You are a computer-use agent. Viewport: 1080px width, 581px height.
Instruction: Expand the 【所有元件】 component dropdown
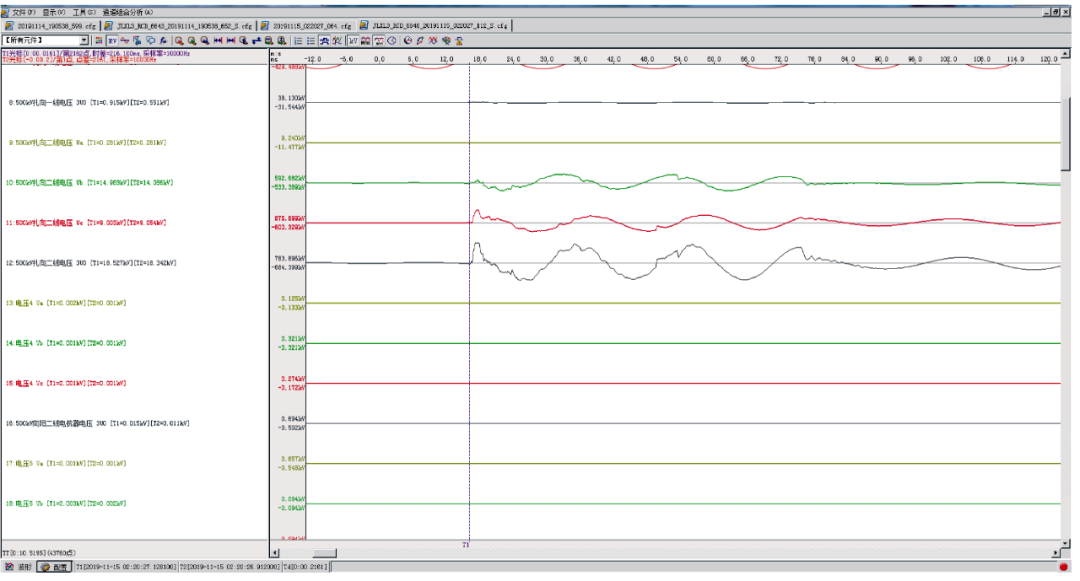[x=85, y=41]
